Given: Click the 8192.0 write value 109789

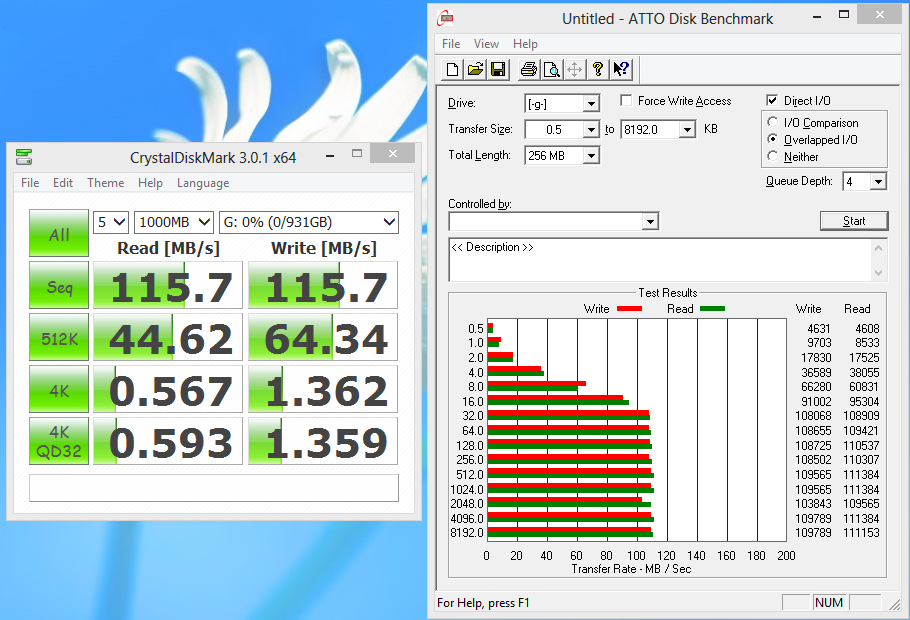Looking at the screenshot, I should [813, 533].
